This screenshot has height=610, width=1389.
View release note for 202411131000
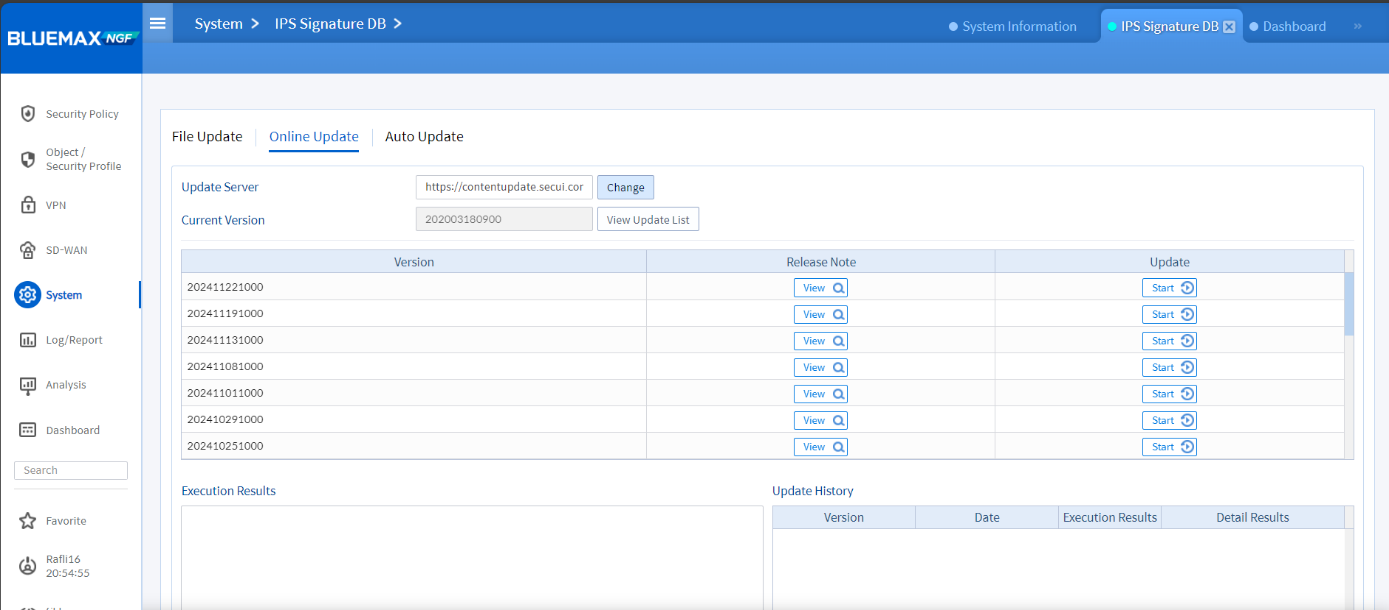[821, 341]
